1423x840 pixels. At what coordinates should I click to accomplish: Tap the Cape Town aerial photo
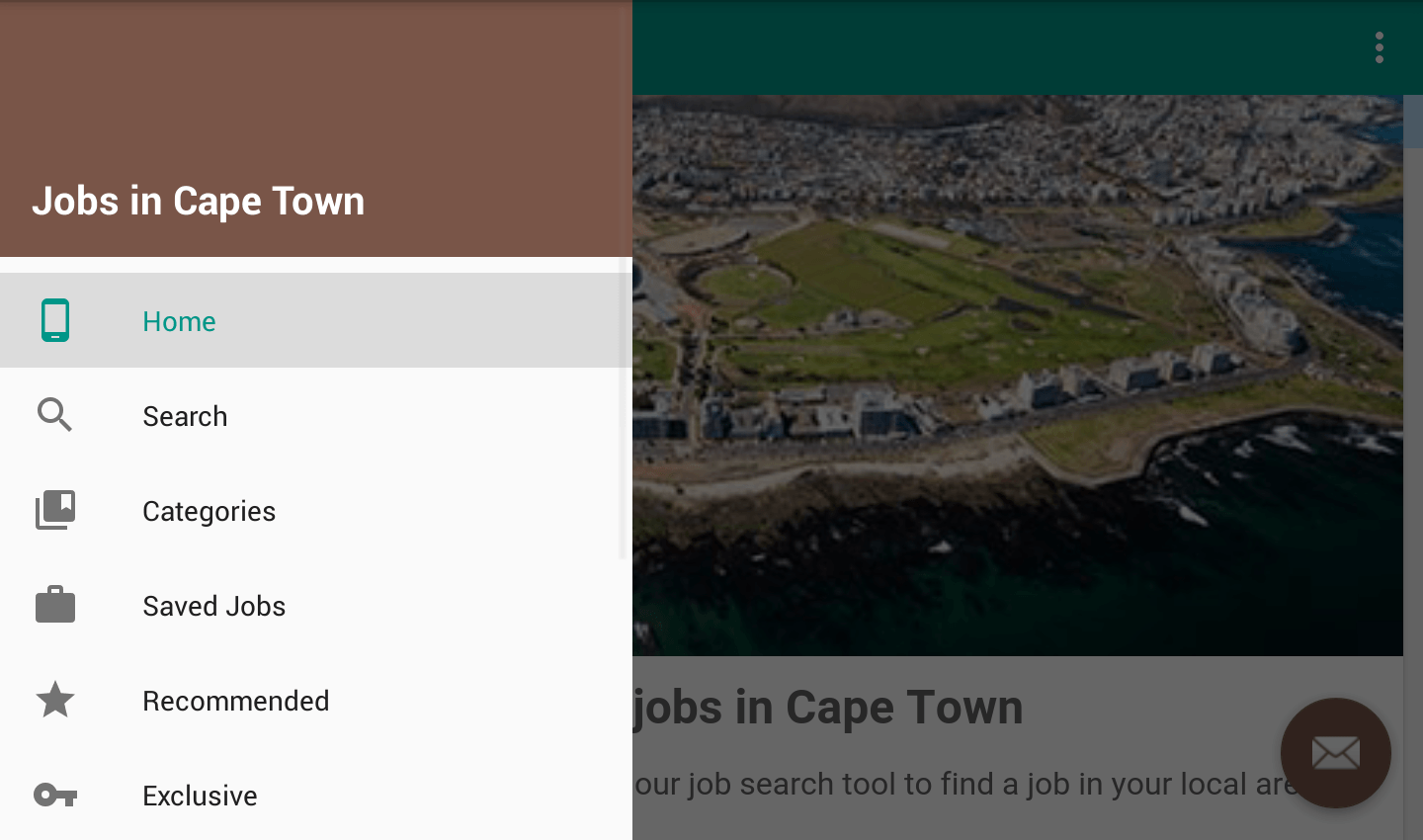1018,376
